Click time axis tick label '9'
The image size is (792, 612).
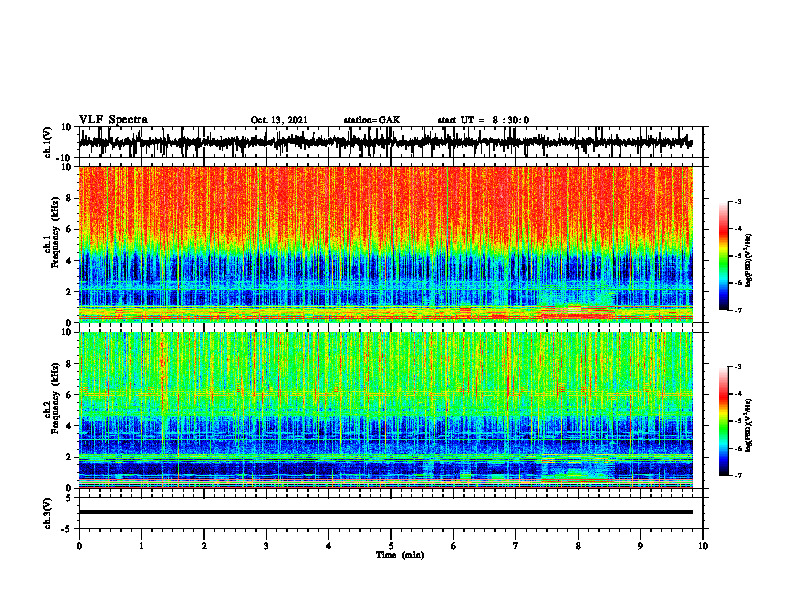point(640,546)
